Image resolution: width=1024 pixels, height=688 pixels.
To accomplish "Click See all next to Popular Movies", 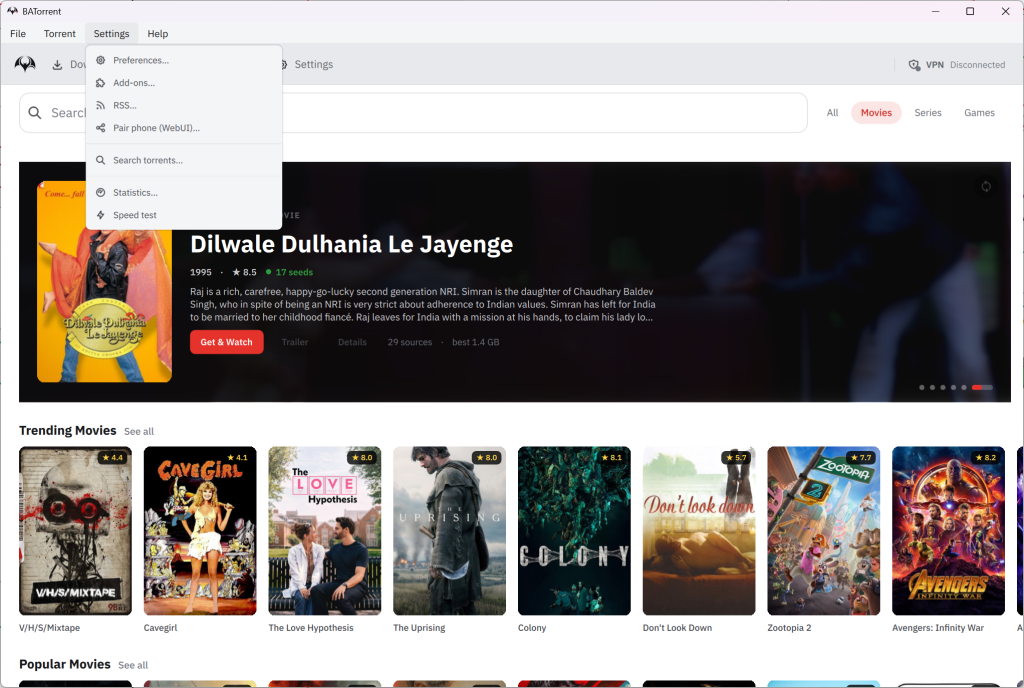I will [x=133, y=665].
